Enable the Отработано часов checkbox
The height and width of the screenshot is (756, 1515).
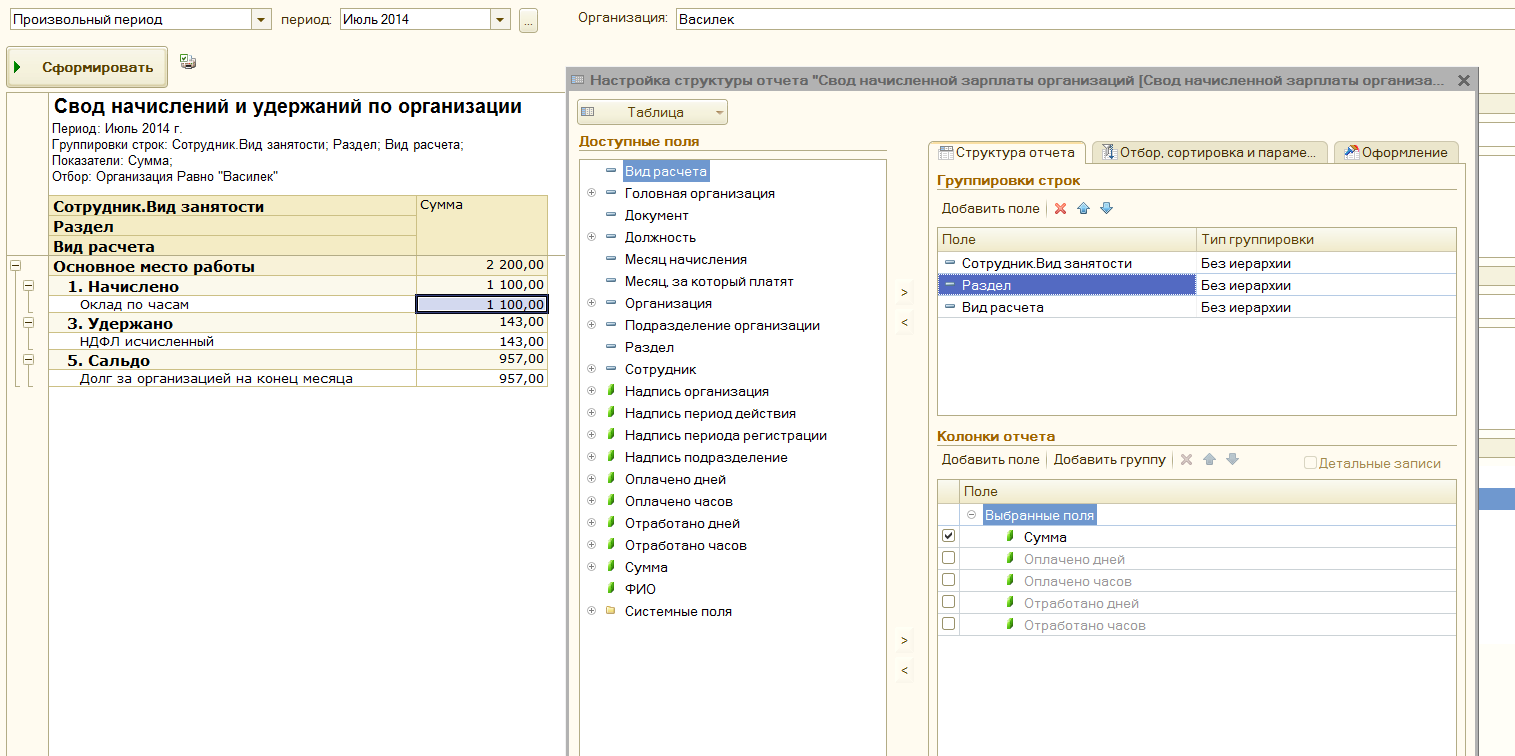(949, 625)
